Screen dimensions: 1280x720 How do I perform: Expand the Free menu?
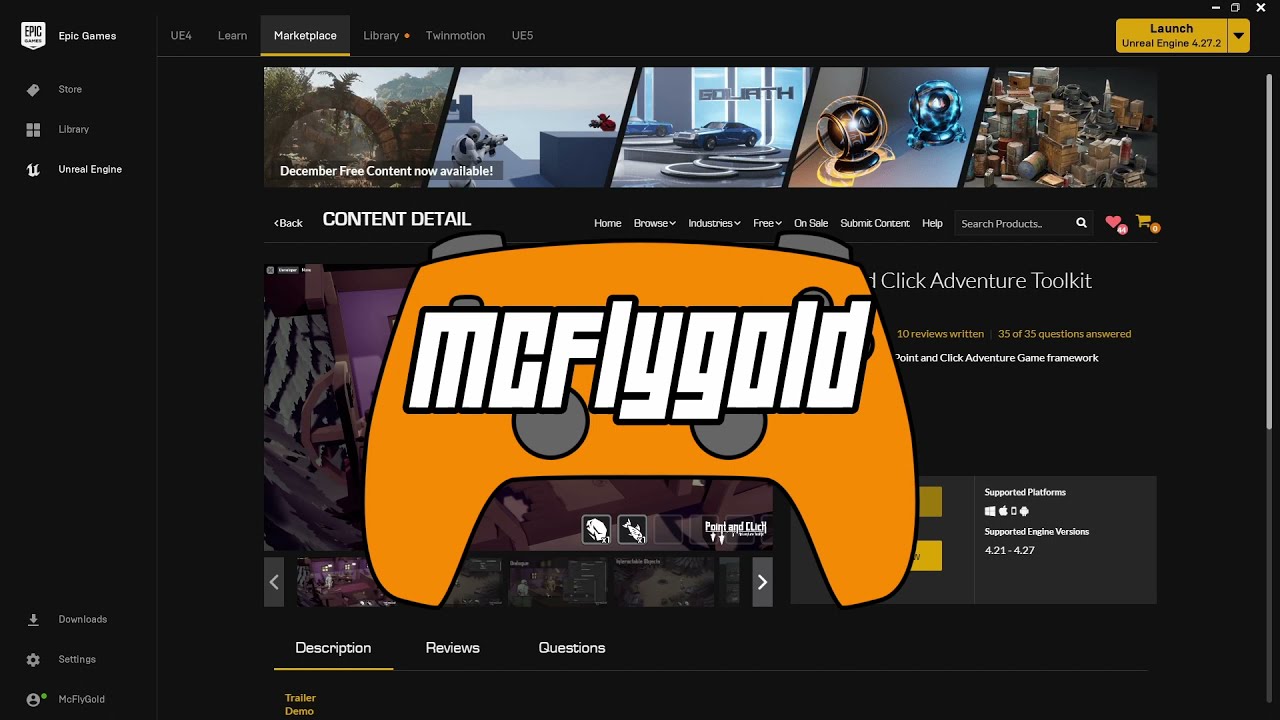click(x=767, y=223)
